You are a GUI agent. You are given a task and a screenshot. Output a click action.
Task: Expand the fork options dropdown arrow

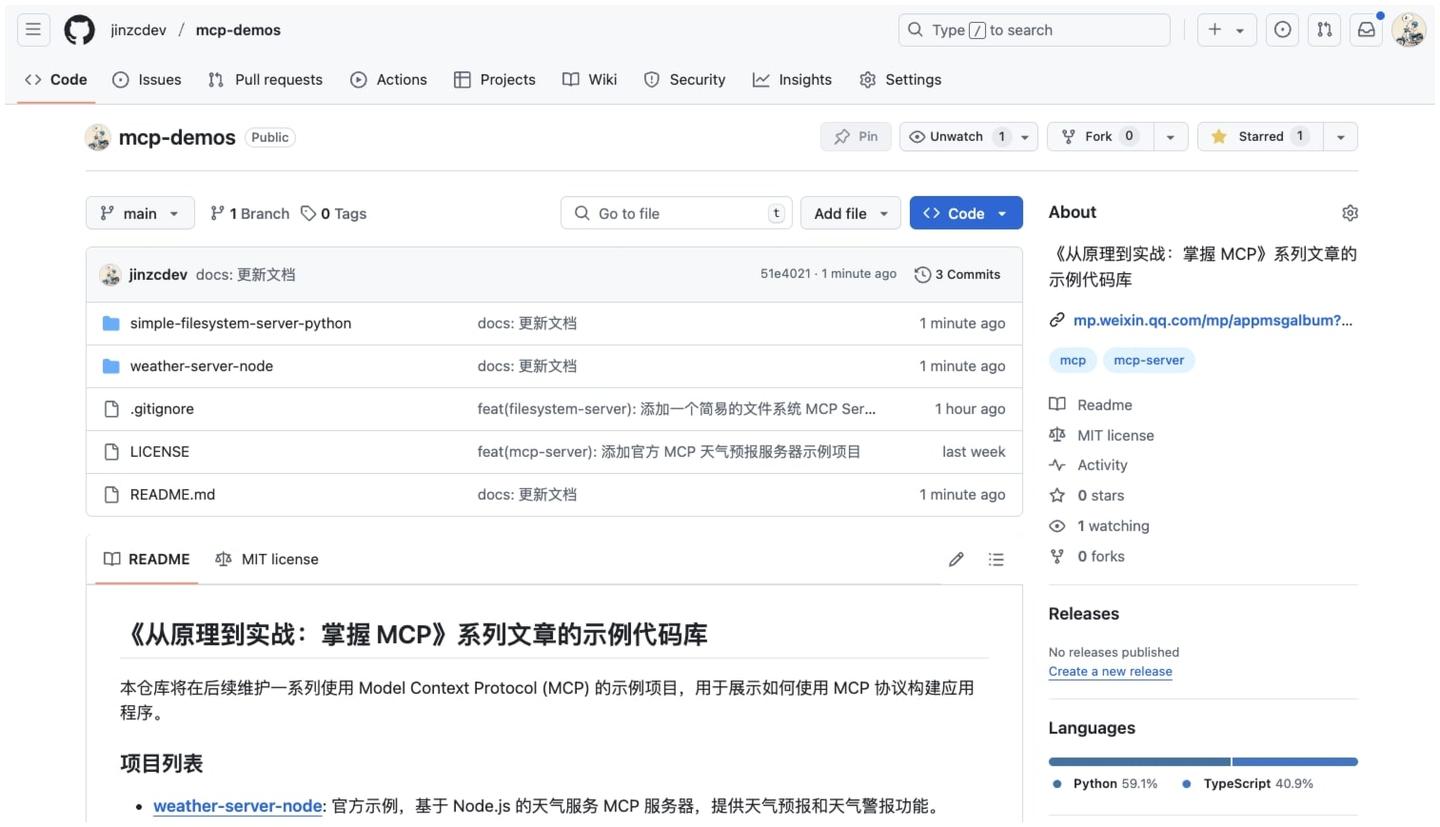point(1170,137)
